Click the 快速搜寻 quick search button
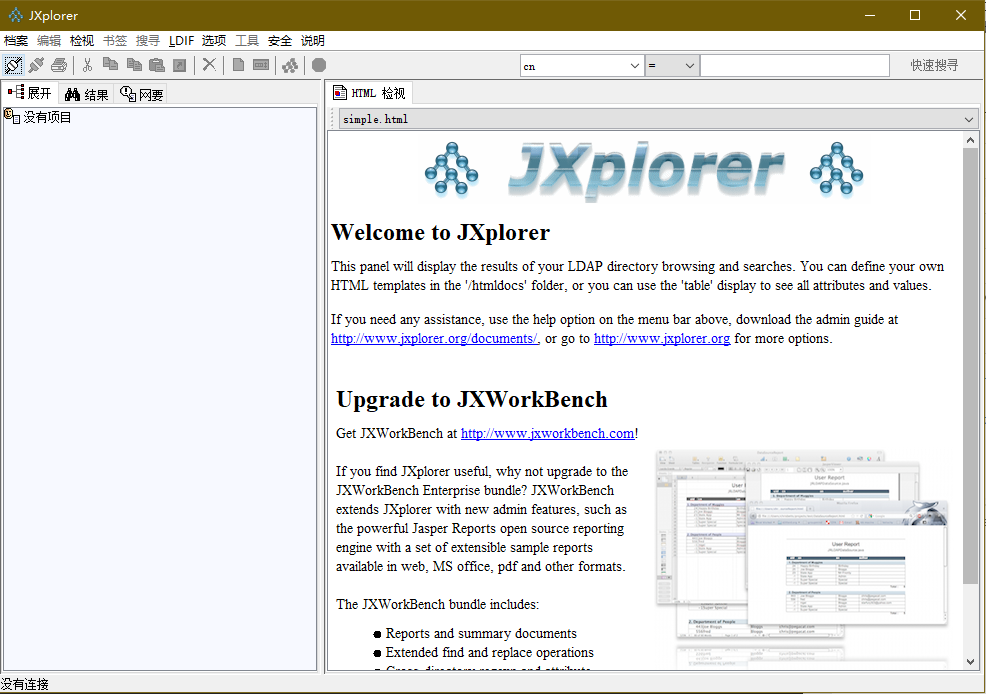Viewport: 986px width, 694px height. [933, 66]
